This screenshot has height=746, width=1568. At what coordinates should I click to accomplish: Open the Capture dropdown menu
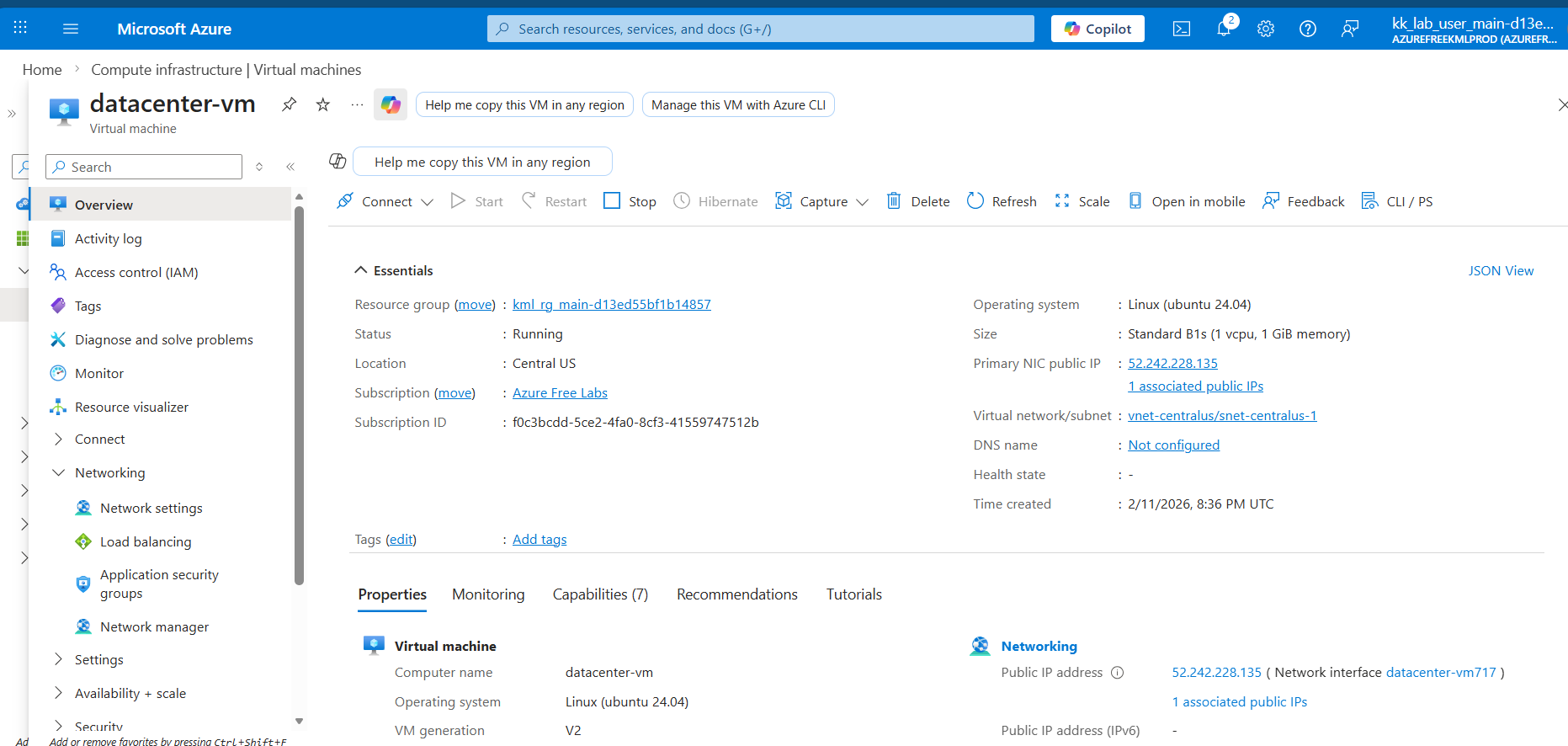(x=822, y=201)
